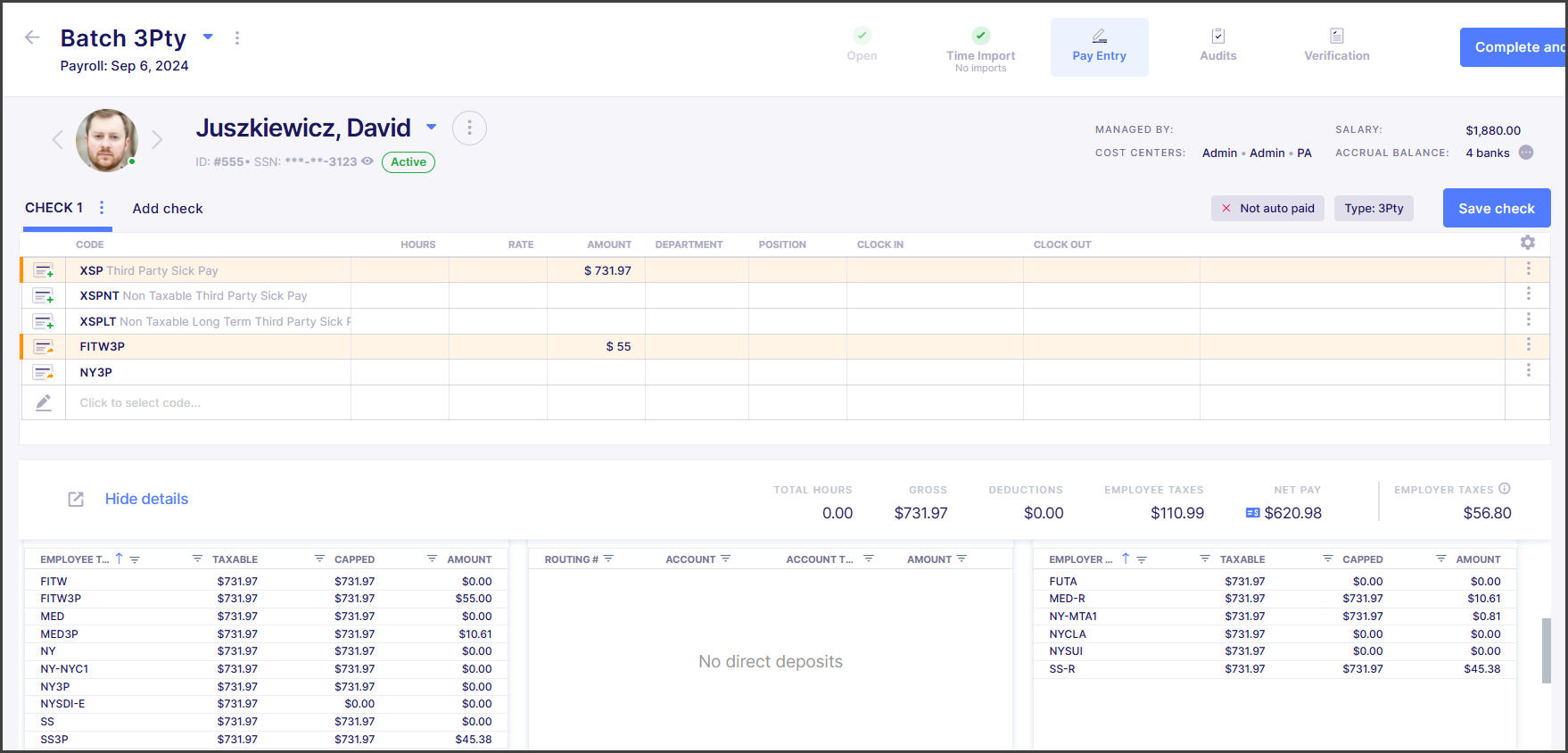Click the pop-out icon beside Hide details
This screenshot has width=1568, height=753.
76,500
